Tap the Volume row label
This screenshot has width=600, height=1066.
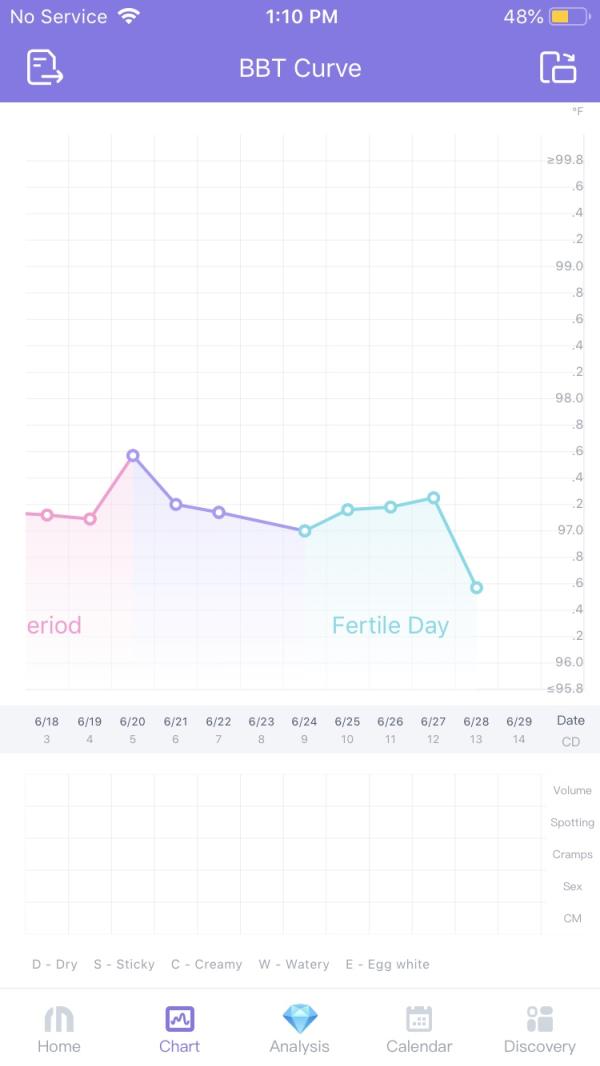(x=572, y=790)
